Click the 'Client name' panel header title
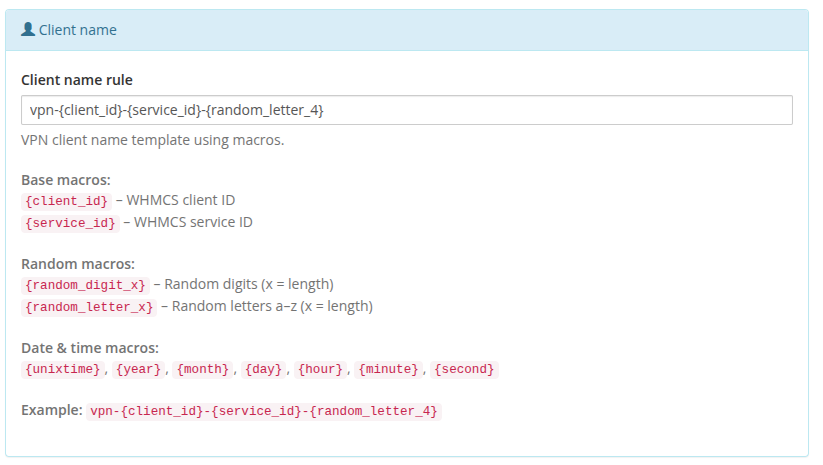 coord(77,30)
